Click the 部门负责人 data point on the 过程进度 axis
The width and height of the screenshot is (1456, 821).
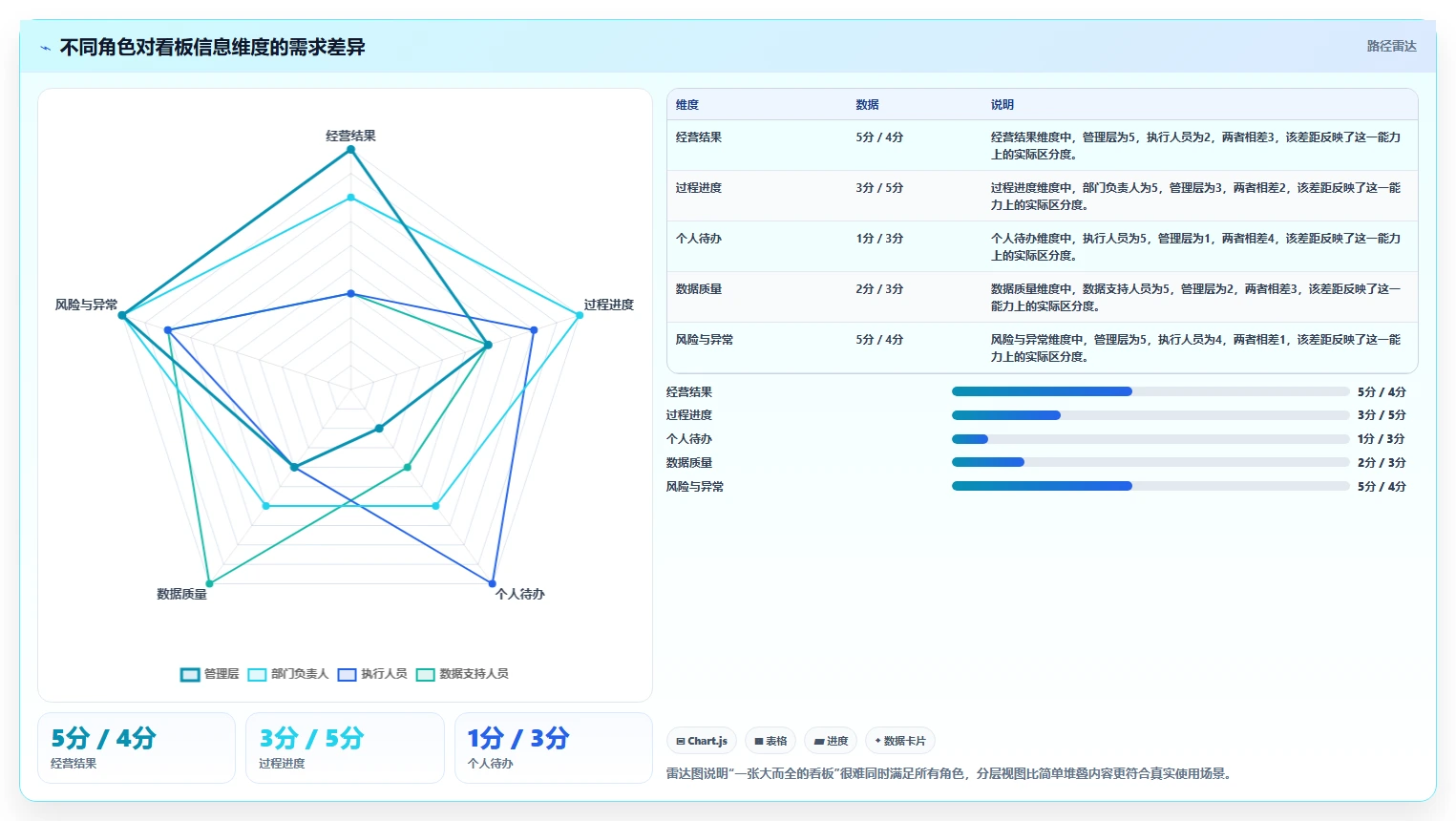[580, 315]
